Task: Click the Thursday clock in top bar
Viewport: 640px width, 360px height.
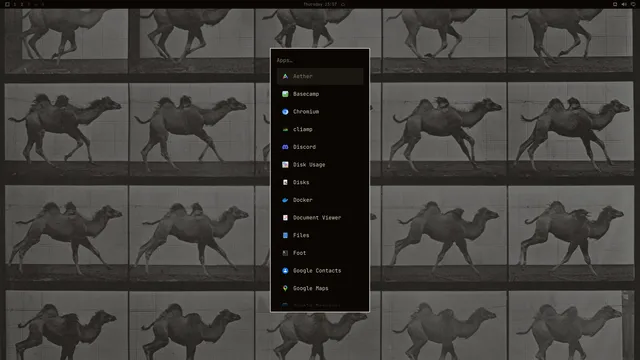Action: 320,4
